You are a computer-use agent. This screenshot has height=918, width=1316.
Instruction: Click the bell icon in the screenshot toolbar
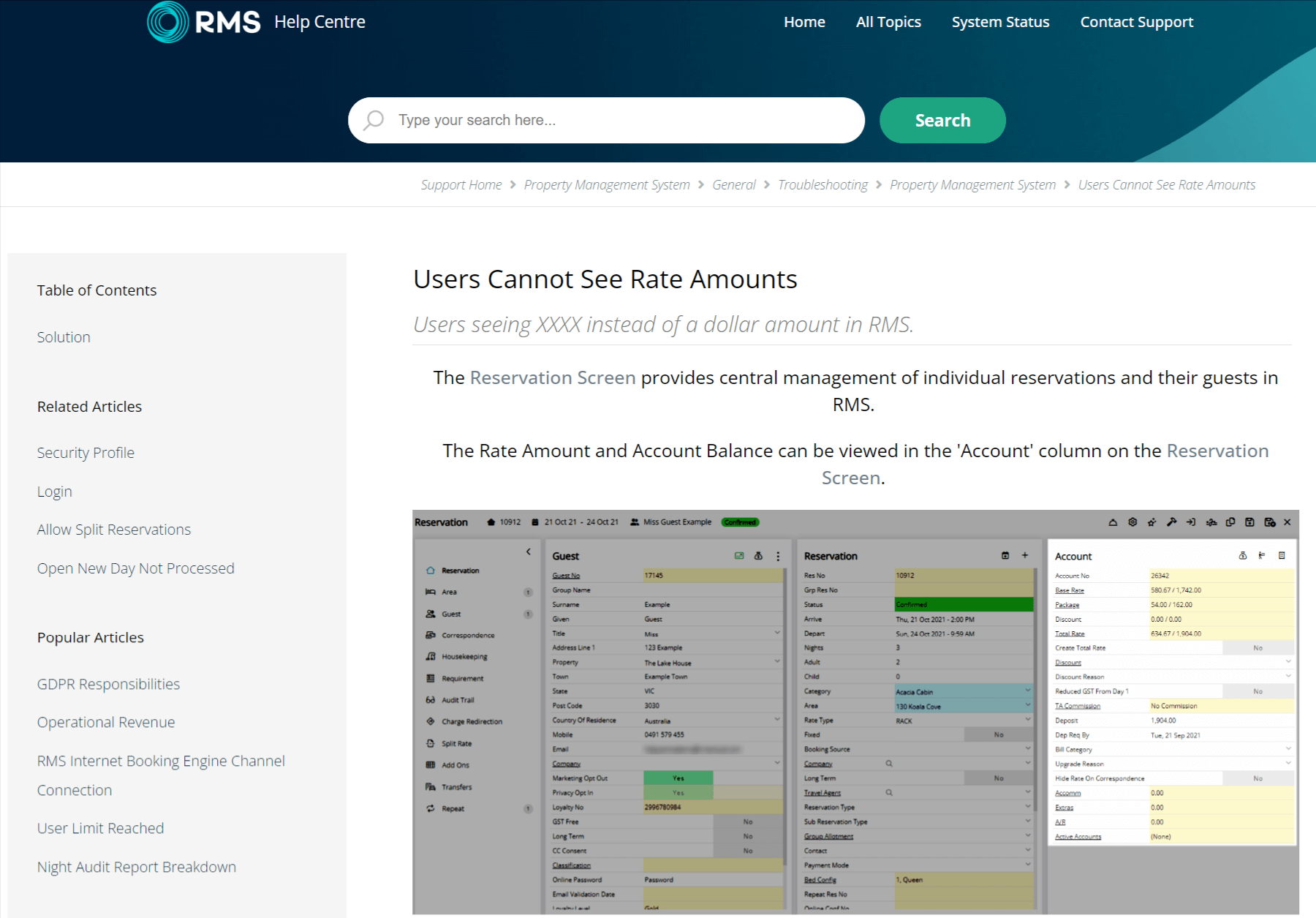[x=1113, y=522]
